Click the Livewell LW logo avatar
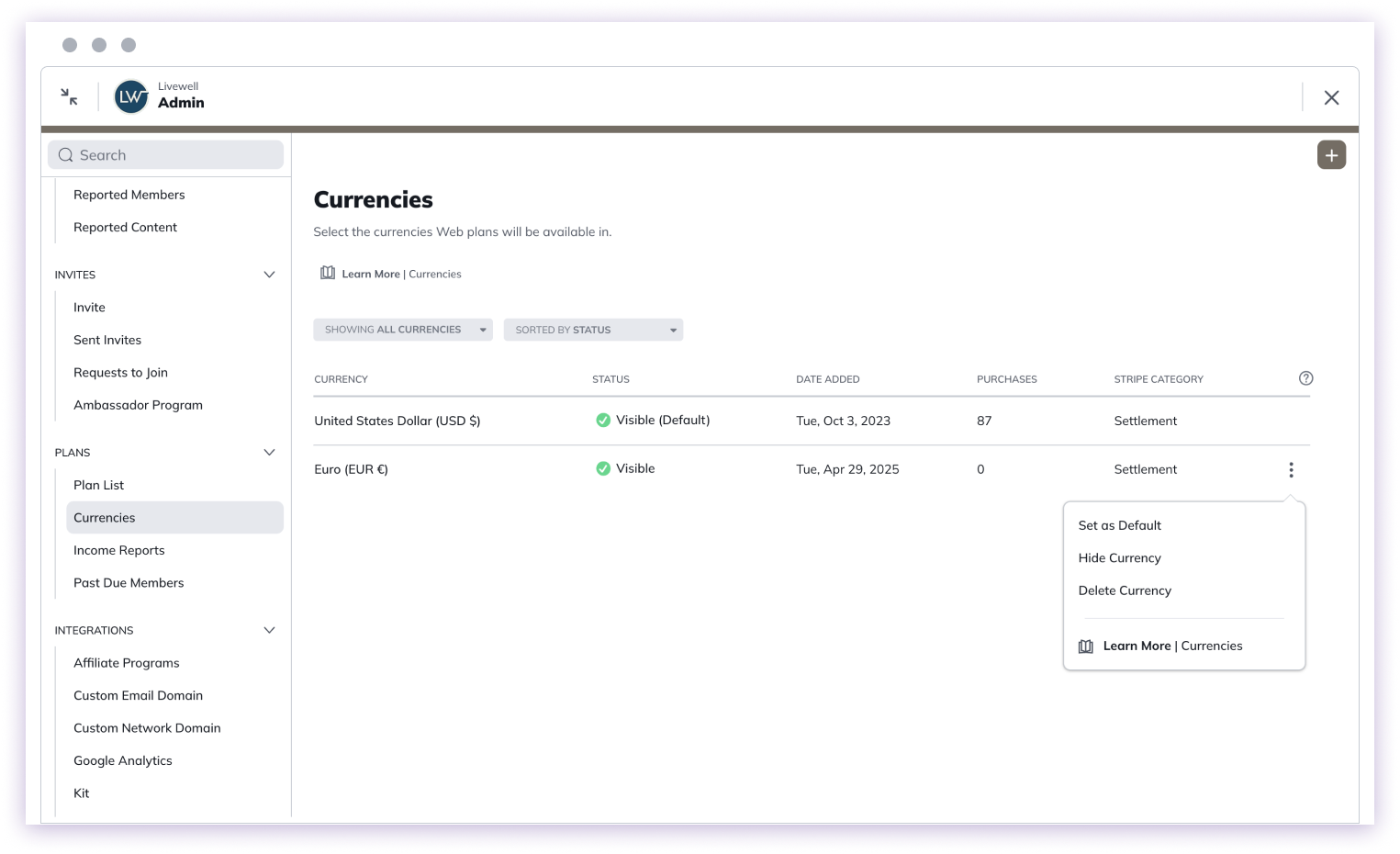Viewport: 1400px width, 854px height. click(131, 96)
